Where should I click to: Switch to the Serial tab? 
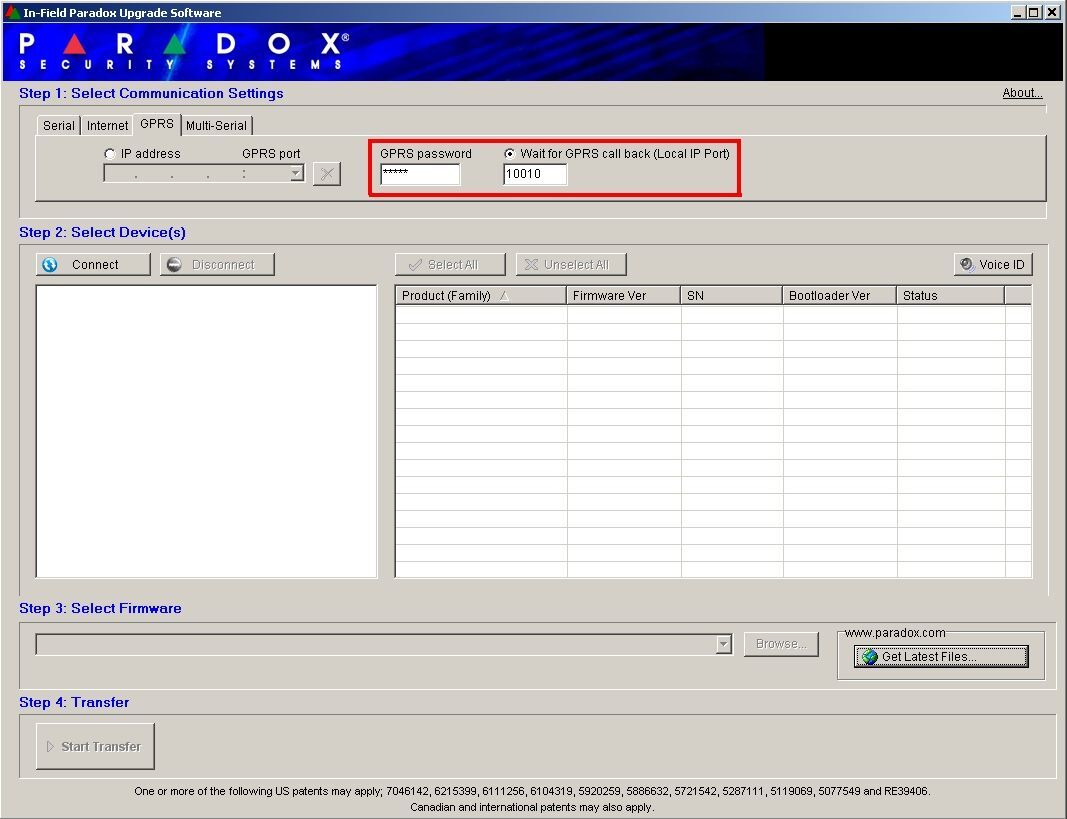(59, 126)
